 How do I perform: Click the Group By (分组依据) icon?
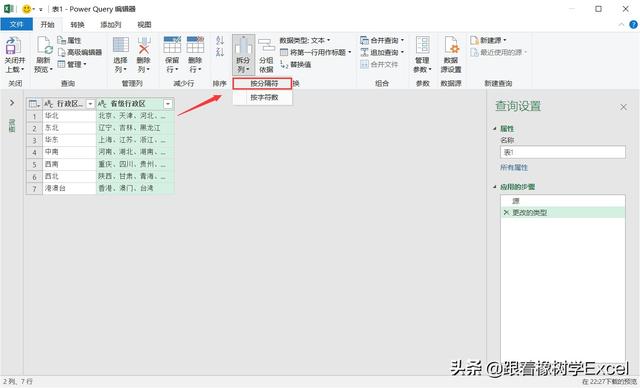tap(267, 46)
